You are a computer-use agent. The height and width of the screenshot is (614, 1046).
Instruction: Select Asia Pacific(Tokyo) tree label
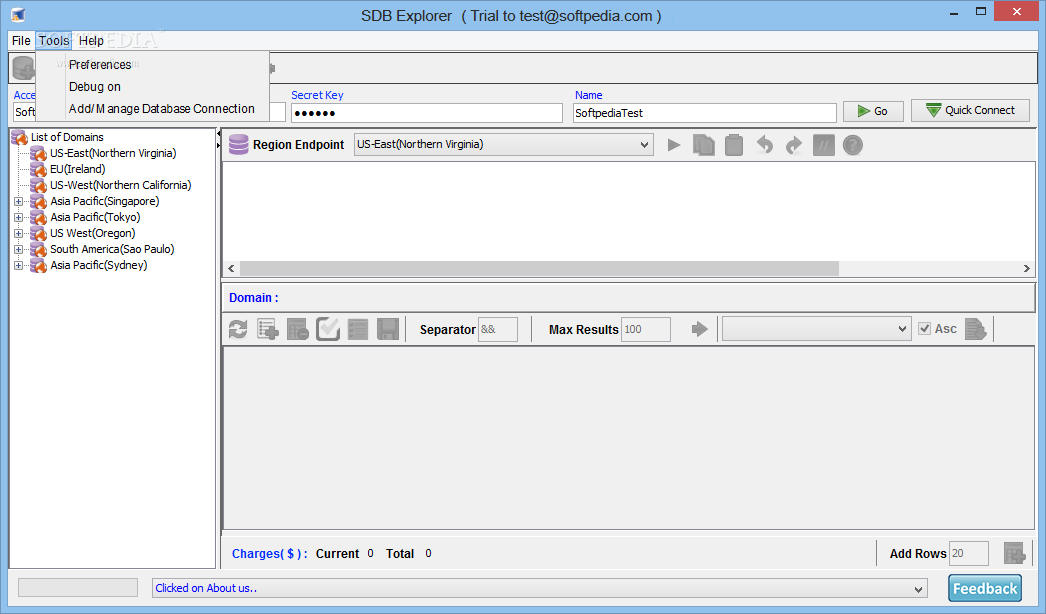[95, 217]
